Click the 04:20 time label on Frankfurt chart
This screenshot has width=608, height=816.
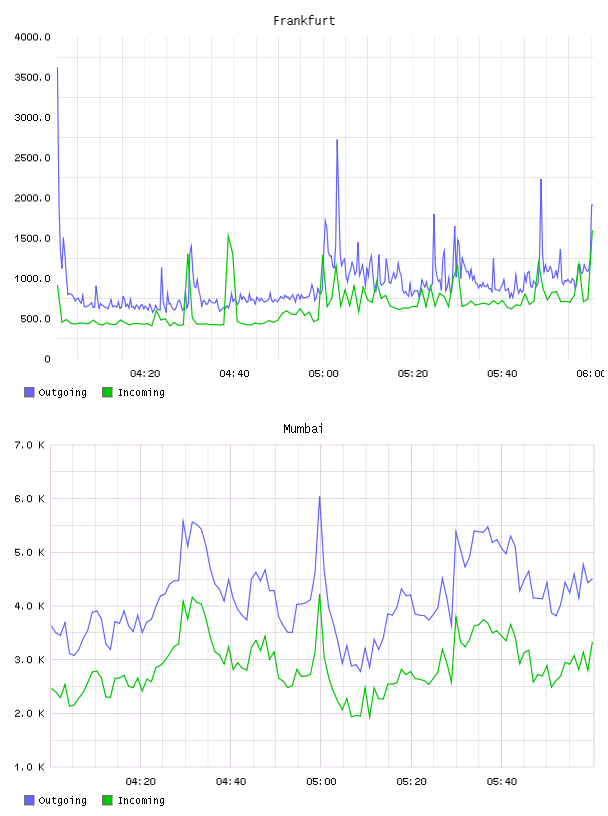pos(145,374)
